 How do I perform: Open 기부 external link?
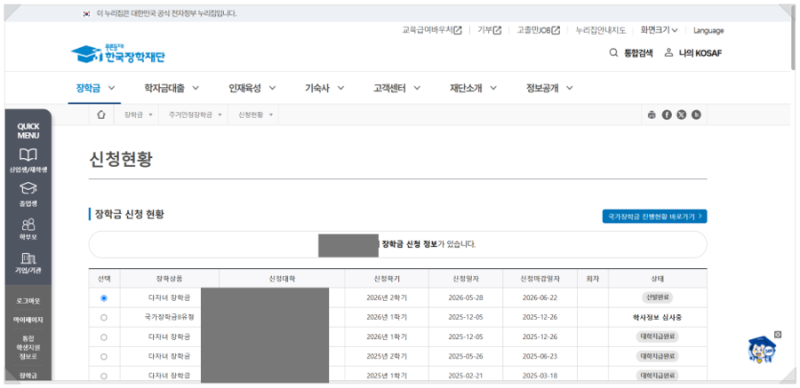point(489,30)
